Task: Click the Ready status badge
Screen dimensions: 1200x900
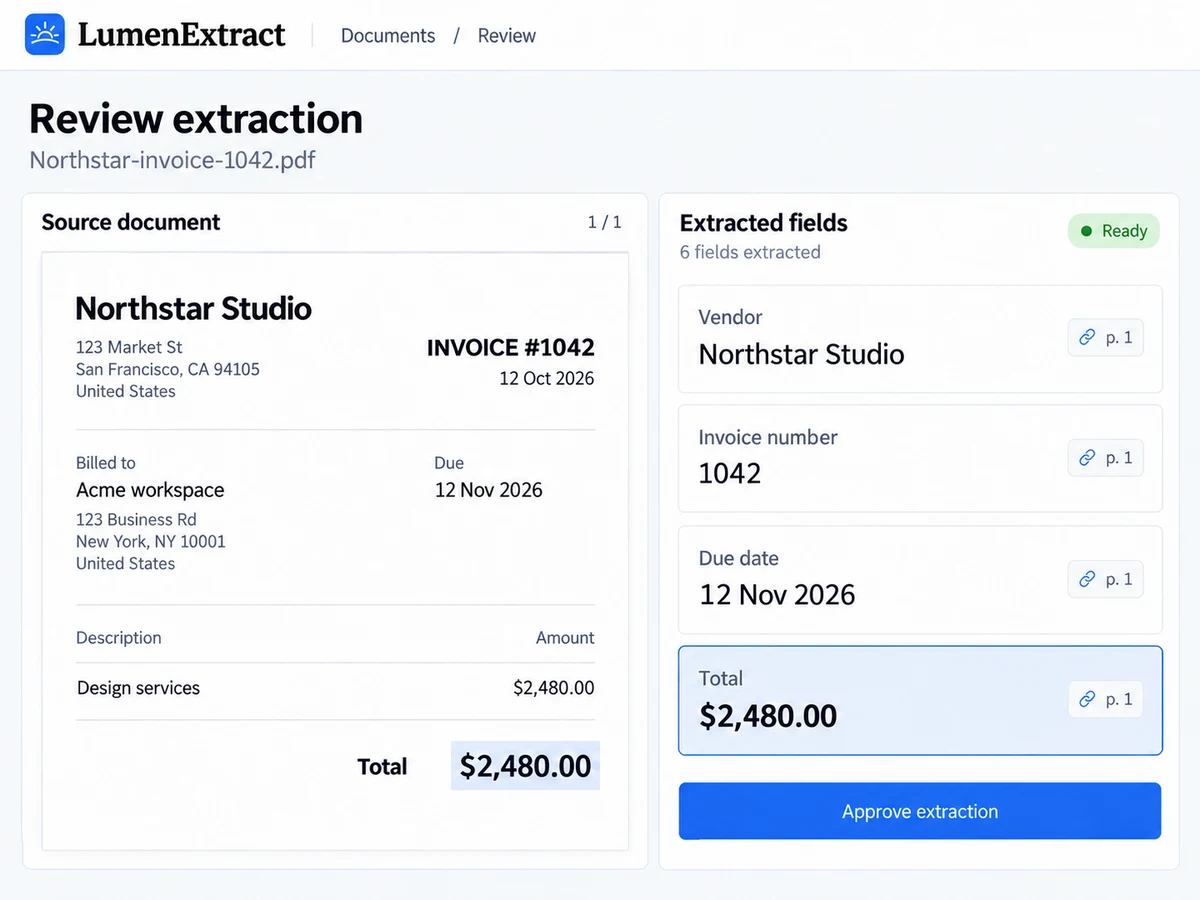Action: (x=1114, y=231)
